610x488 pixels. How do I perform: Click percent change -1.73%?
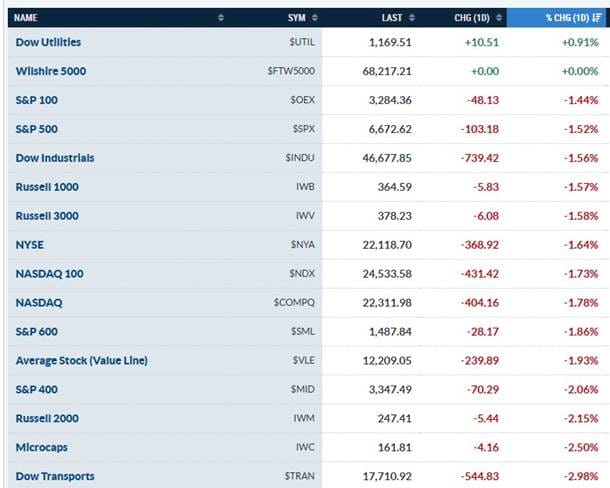581,274
